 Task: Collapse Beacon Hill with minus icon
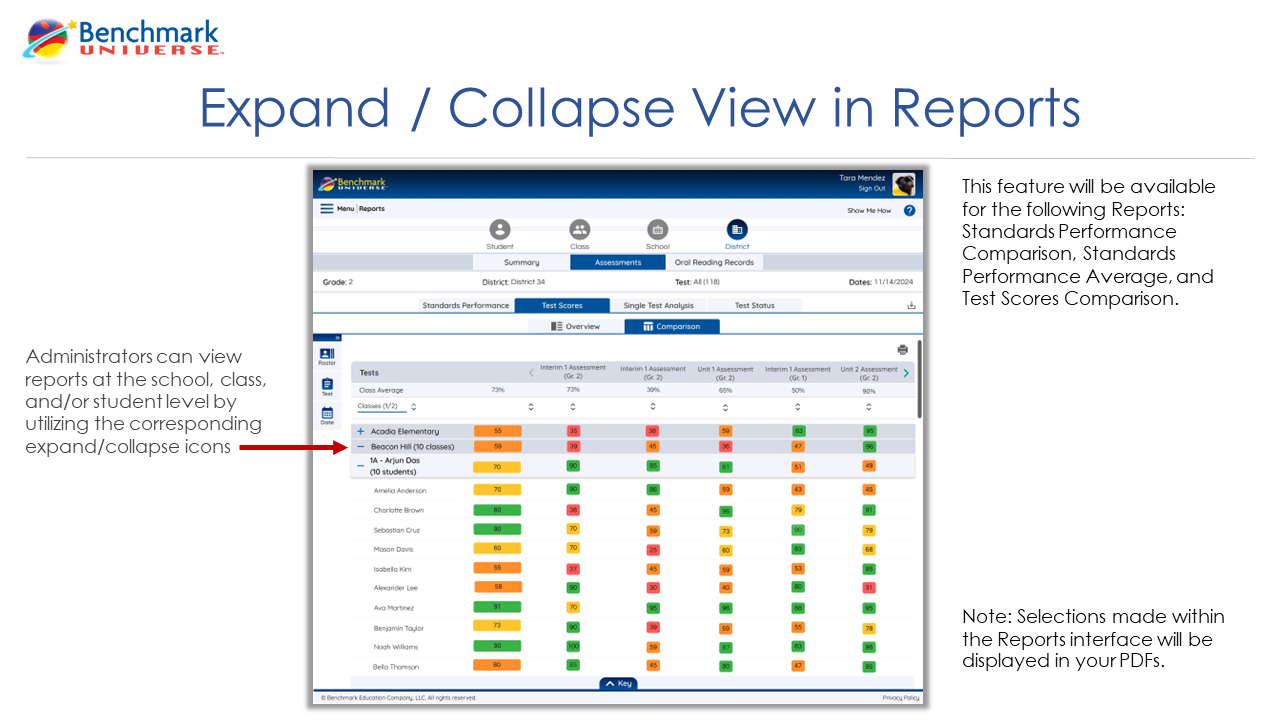click(x=360, y=447)
